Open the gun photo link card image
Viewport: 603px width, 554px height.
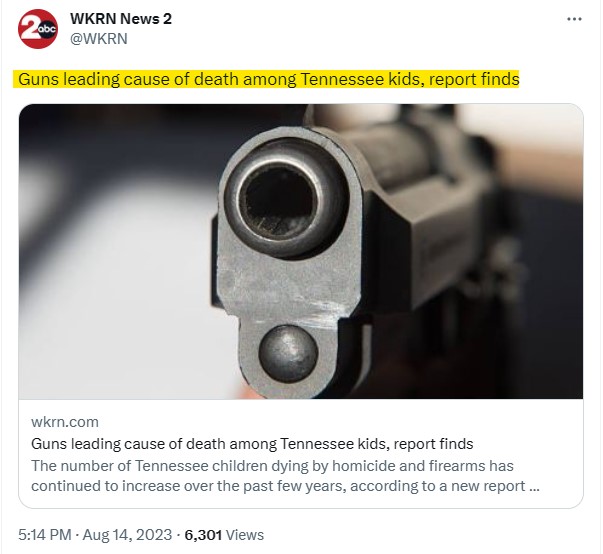[x=301, y=251]
